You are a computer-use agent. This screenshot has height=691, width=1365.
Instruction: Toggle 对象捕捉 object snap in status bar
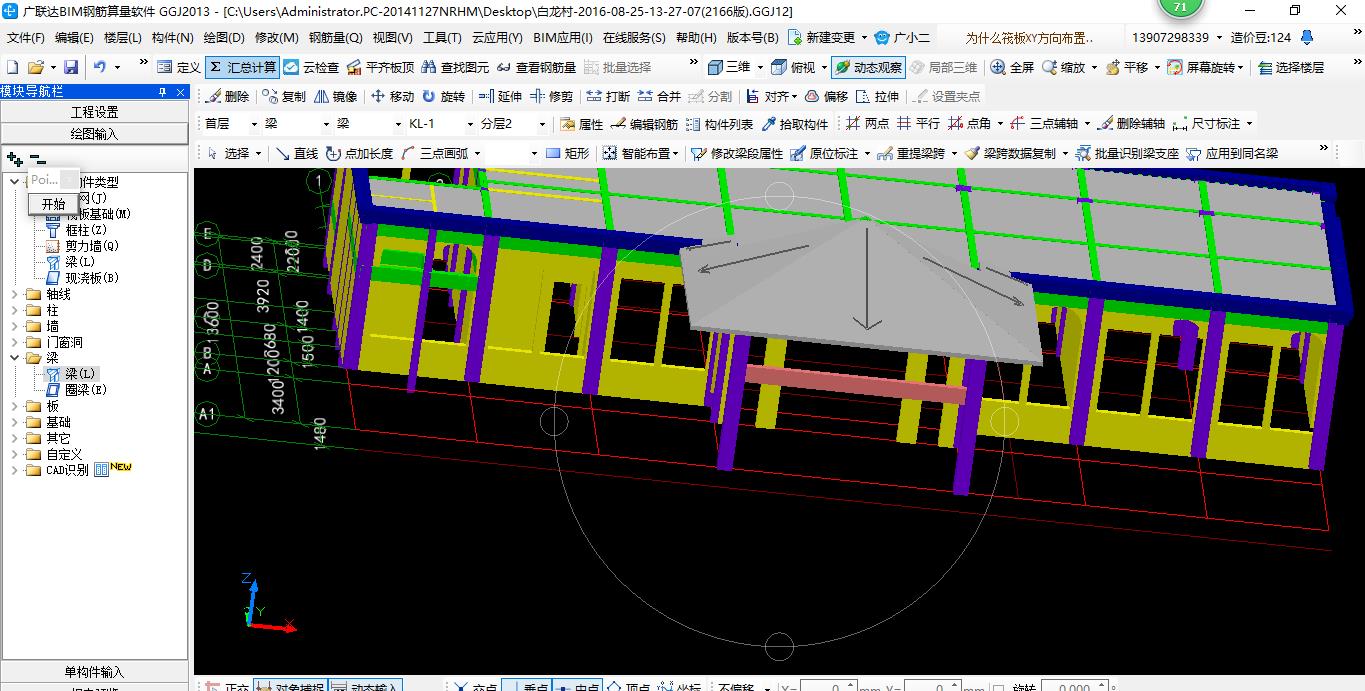[289, 686]
